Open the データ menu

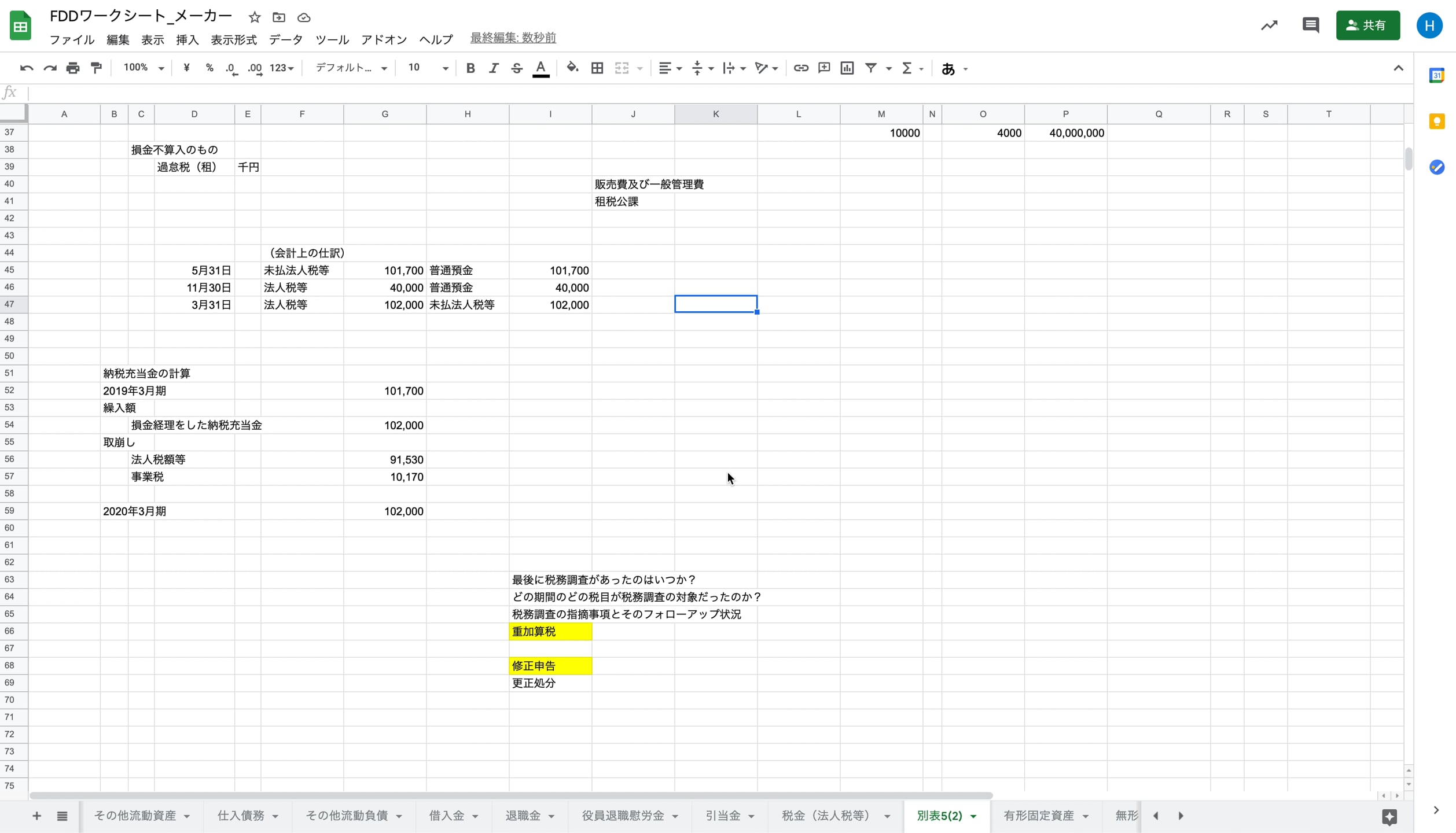point(285,39)
